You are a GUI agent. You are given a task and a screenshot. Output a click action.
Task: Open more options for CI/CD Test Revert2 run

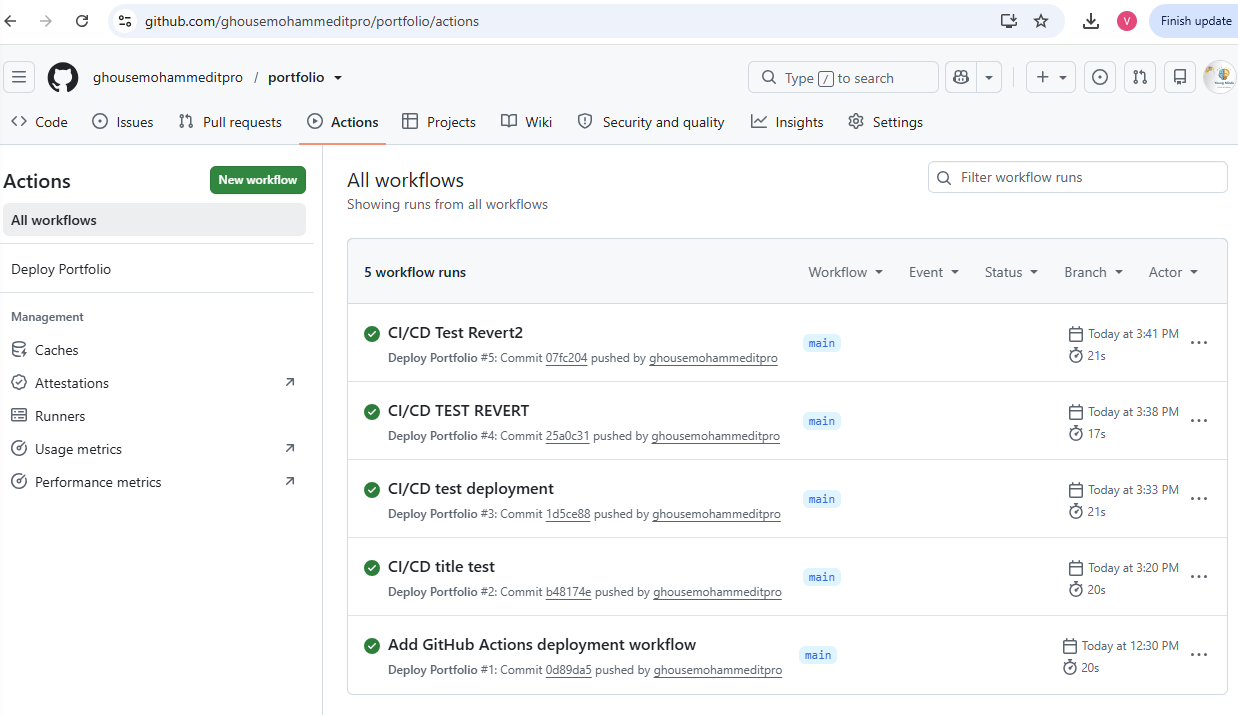point(1199,343)
